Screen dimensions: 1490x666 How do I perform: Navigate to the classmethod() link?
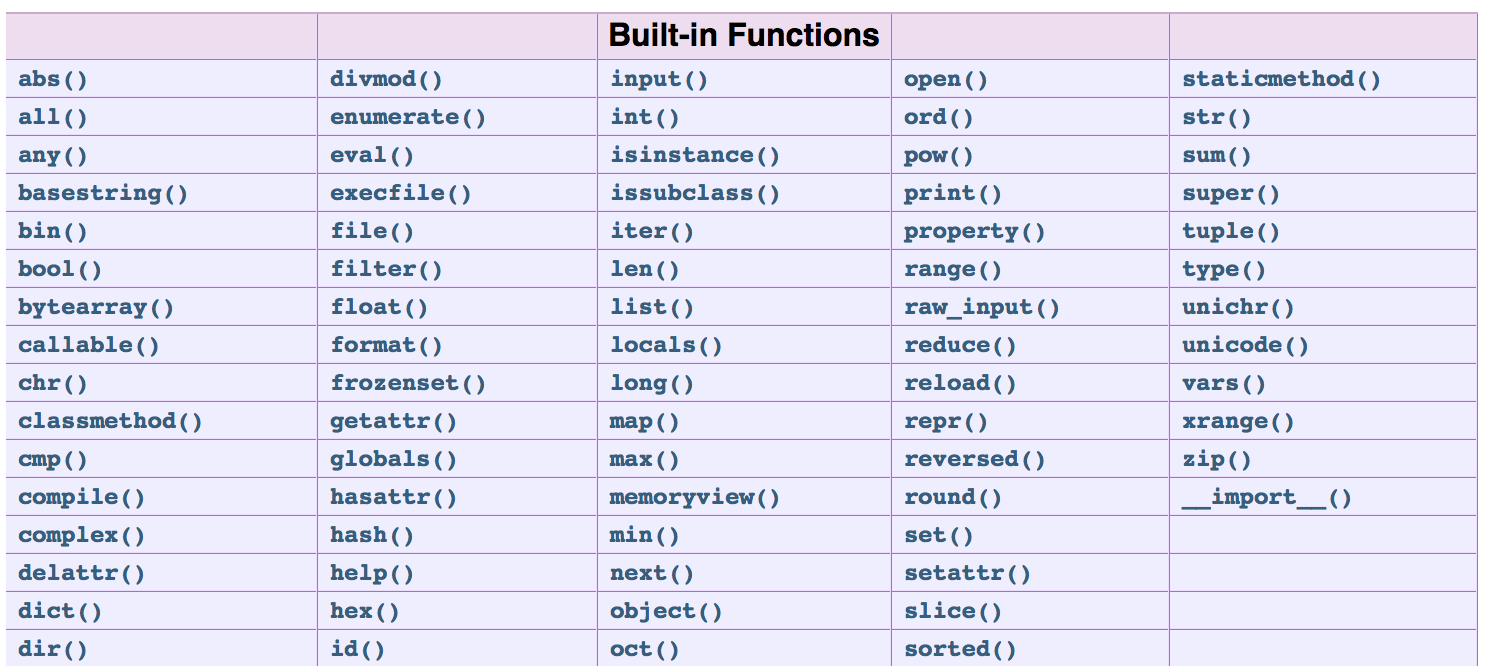coord(110,422)
